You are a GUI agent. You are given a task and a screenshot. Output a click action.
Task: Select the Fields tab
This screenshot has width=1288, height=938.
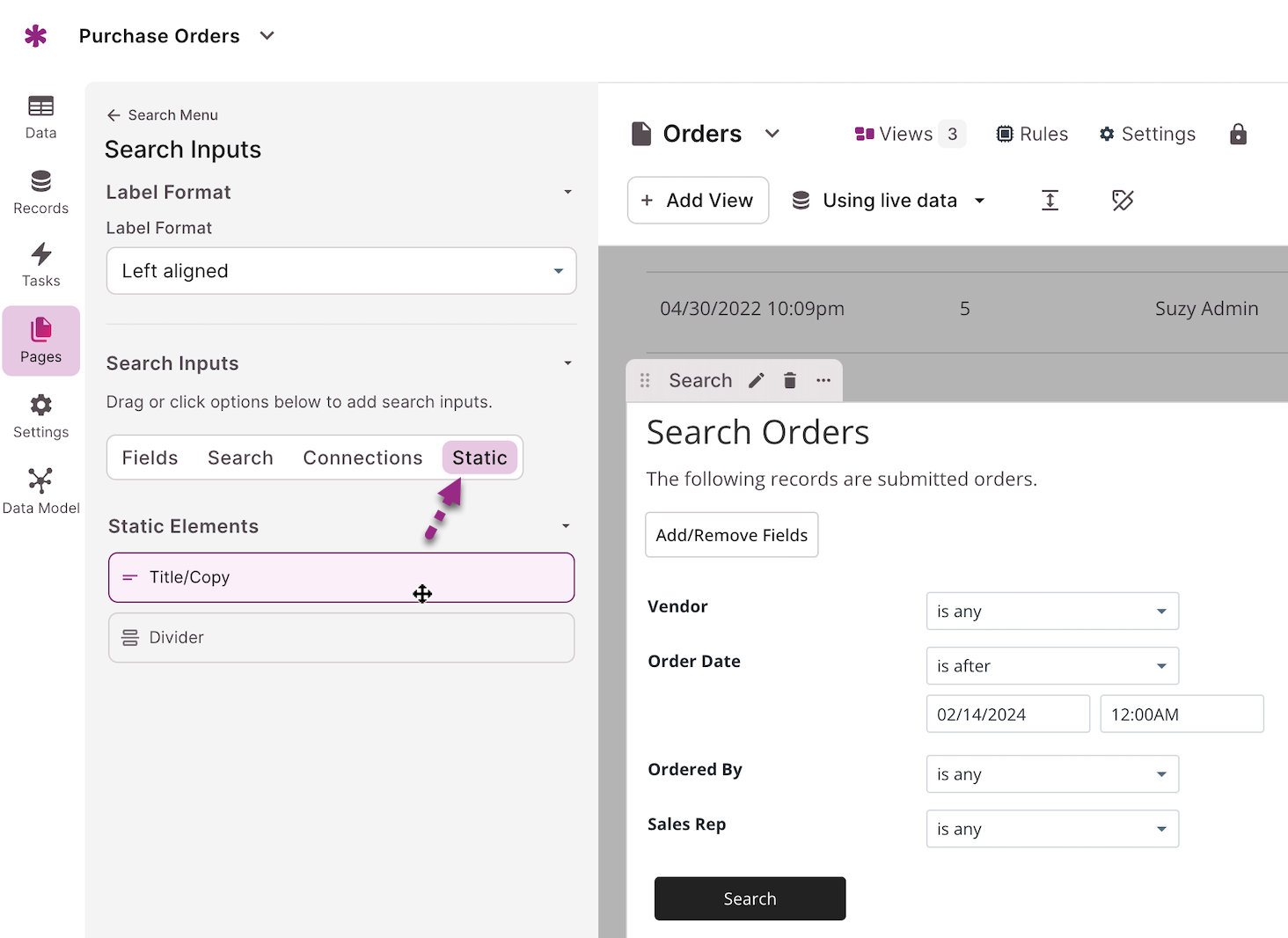click(x=150, y=458)
